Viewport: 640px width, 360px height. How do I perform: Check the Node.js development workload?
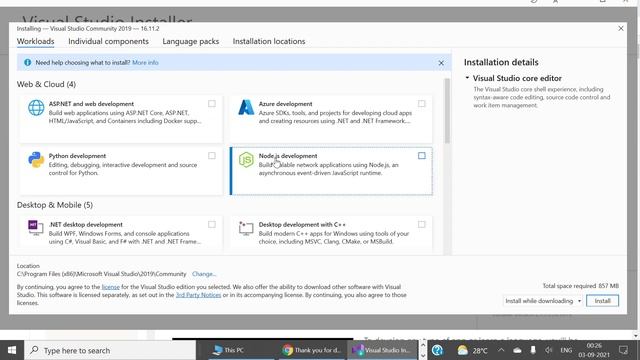(422, 156)
